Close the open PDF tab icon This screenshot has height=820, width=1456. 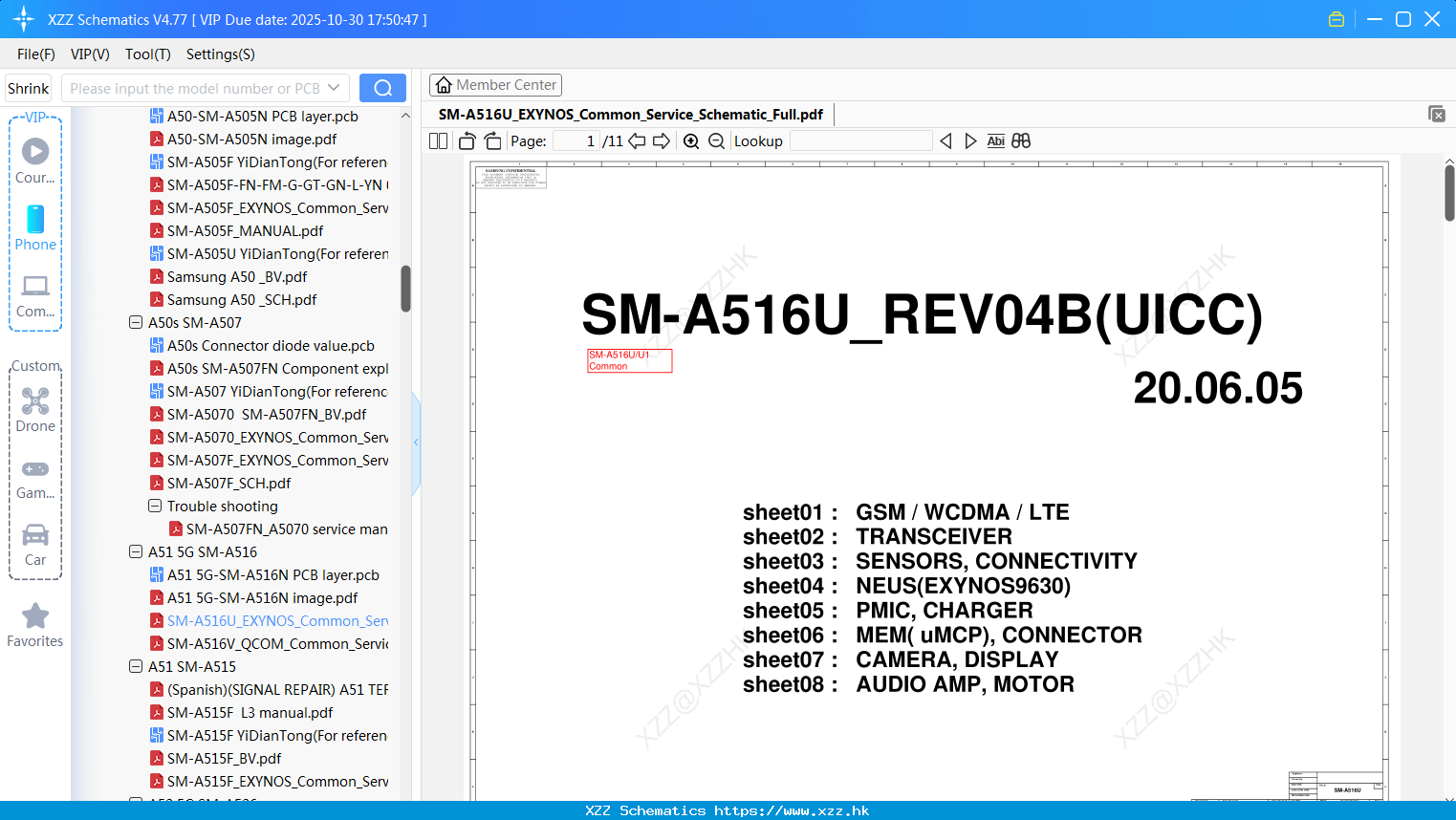[x=1436, y=114]
